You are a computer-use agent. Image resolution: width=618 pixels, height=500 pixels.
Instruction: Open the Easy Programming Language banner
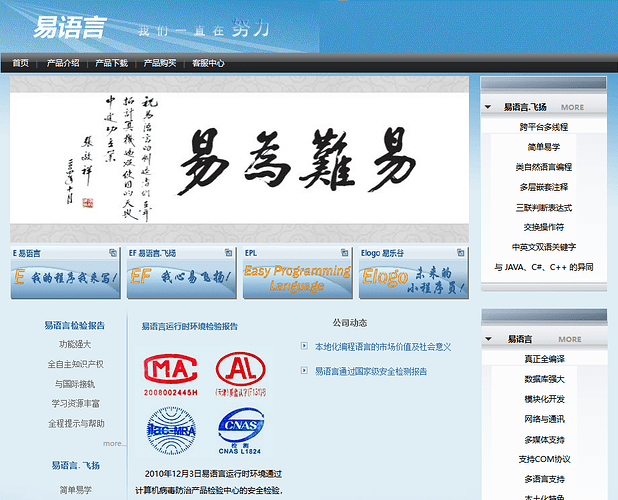[298, 279]
